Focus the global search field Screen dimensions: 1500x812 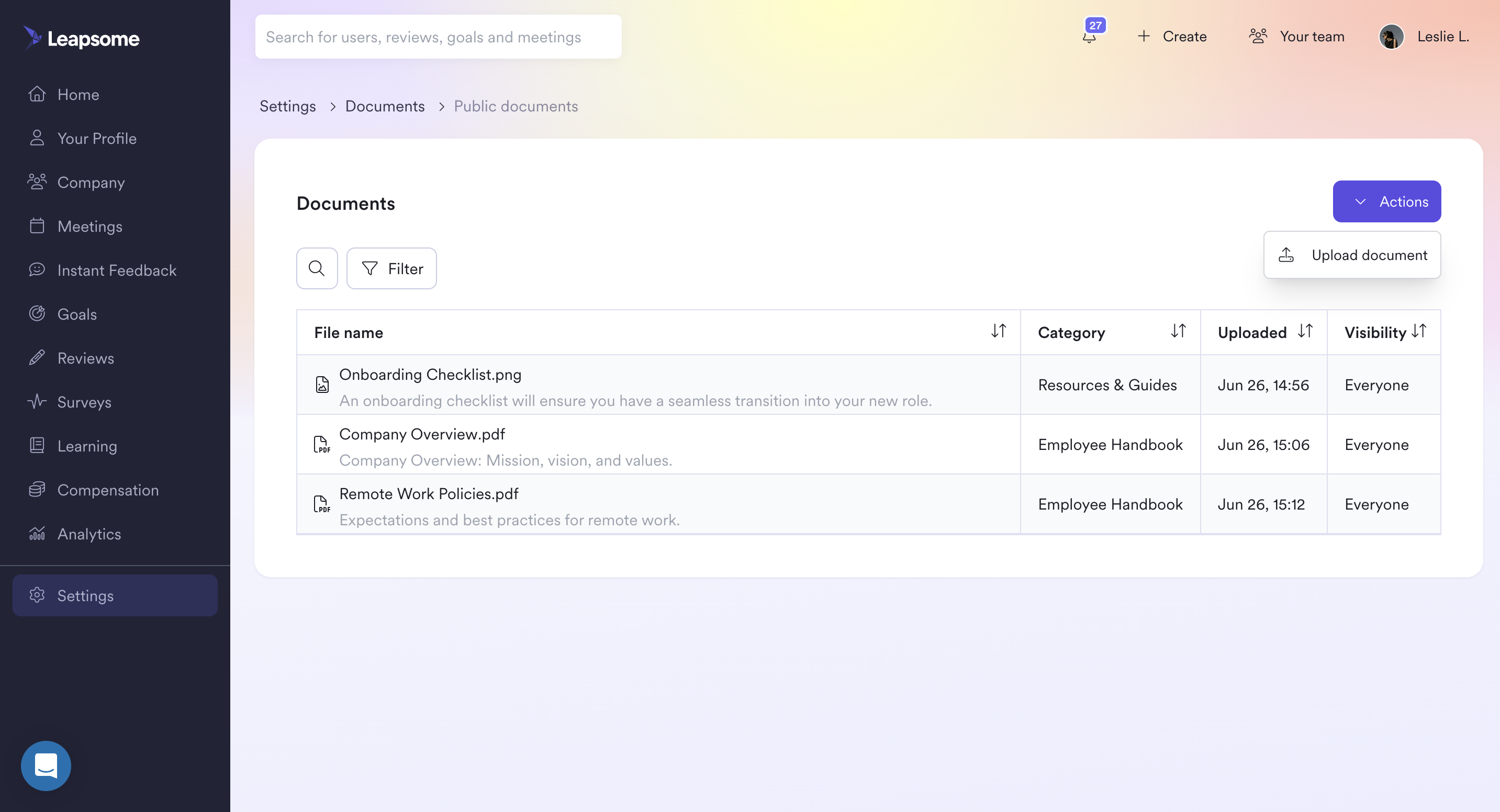click(x=438, y=37)
